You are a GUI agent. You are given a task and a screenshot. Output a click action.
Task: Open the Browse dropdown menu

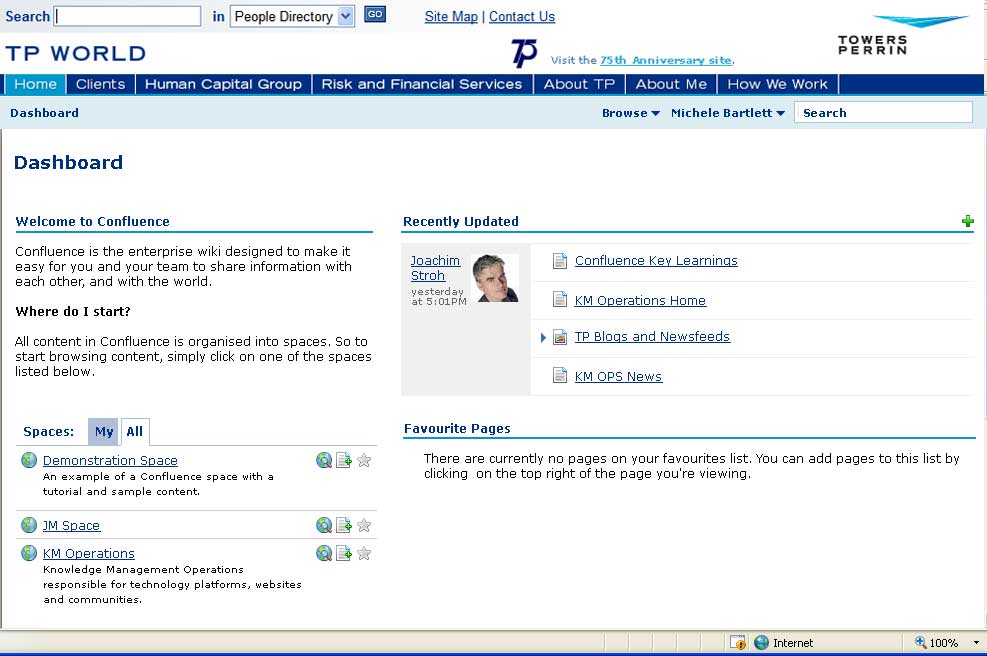pyautogui.click(x=631, y=113)
